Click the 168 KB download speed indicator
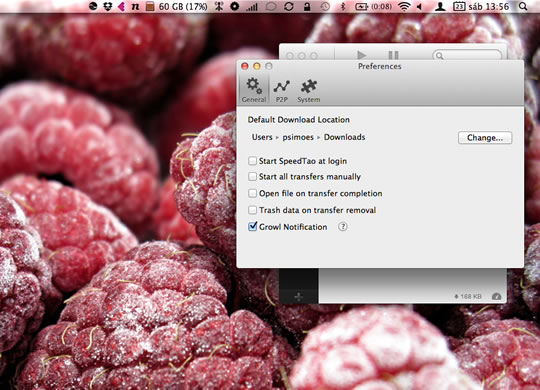540x390 pixels. [x=468, y=296]
